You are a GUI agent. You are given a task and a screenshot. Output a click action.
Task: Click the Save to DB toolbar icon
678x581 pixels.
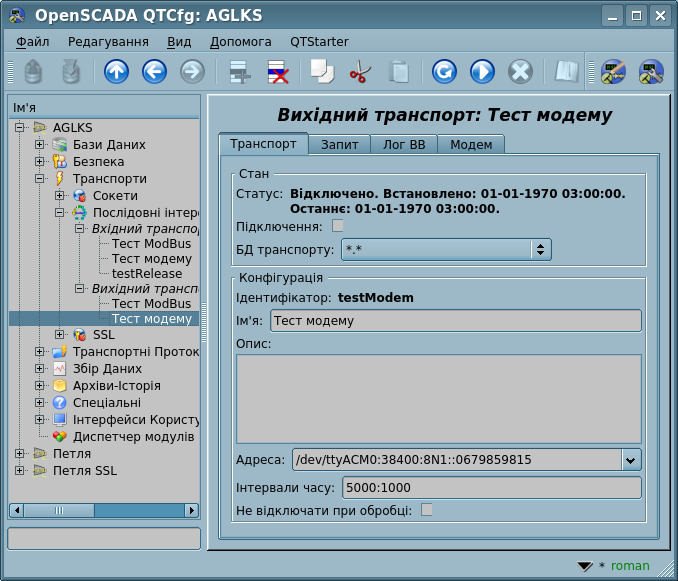click(x=71, y=72)
